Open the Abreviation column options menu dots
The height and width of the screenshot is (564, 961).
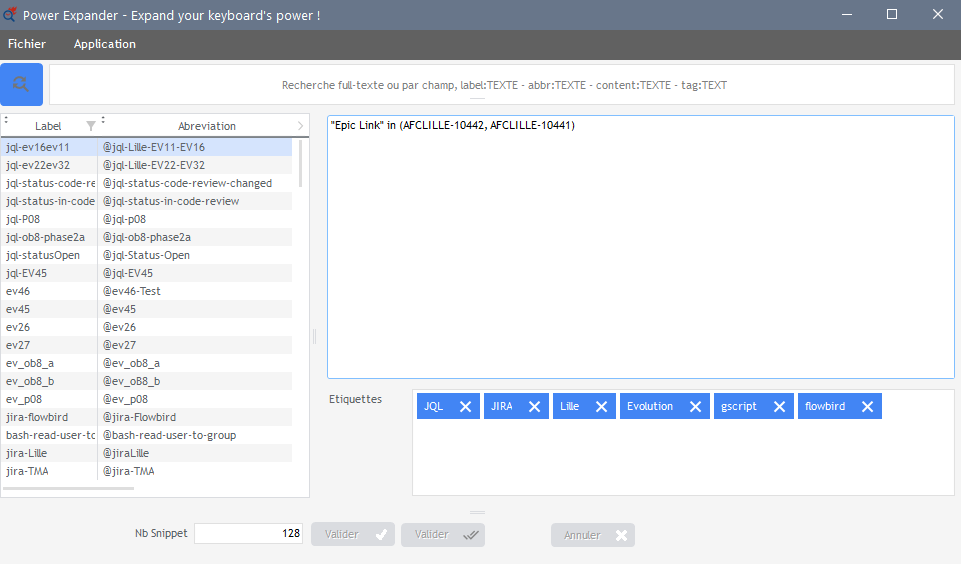point(103,119)
